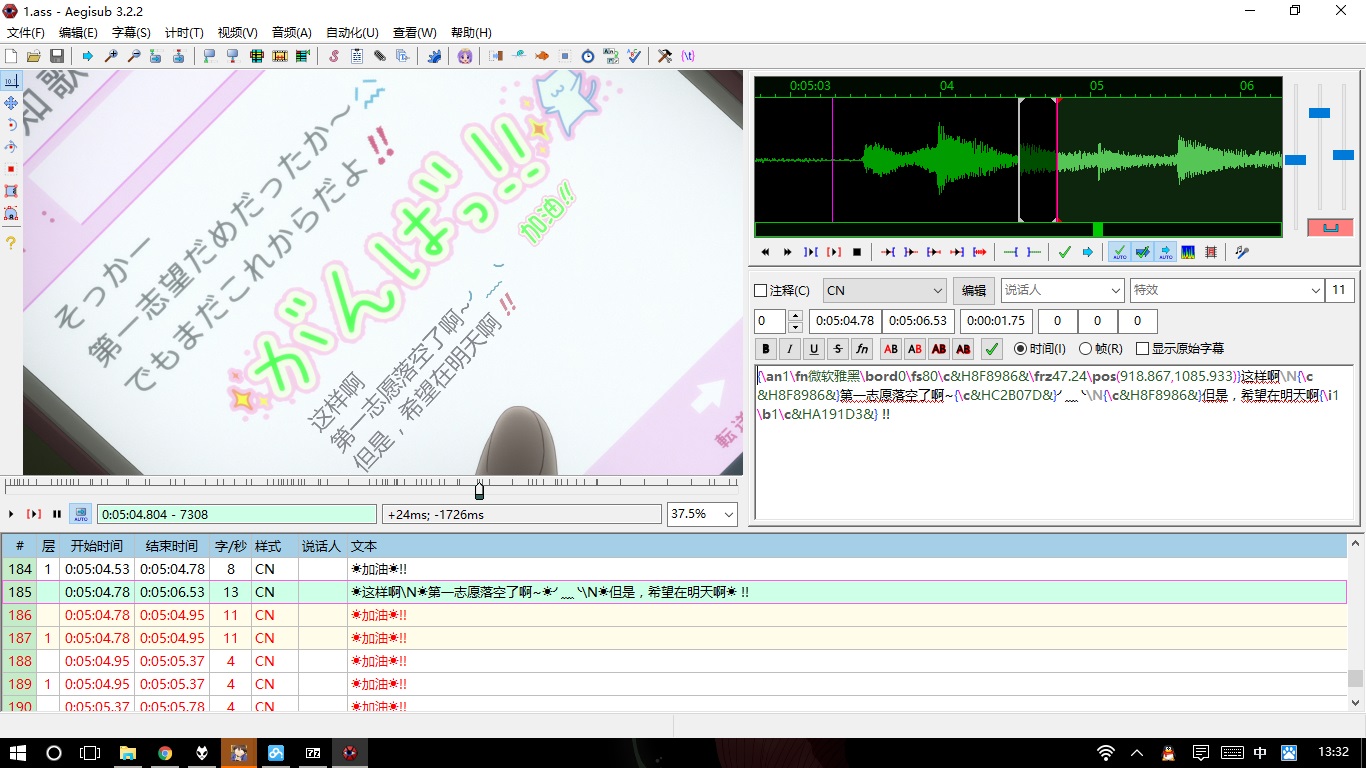Click the video Zoom In magnifier icon
Screen dimensions: 1366x768
tap(111, 56)
